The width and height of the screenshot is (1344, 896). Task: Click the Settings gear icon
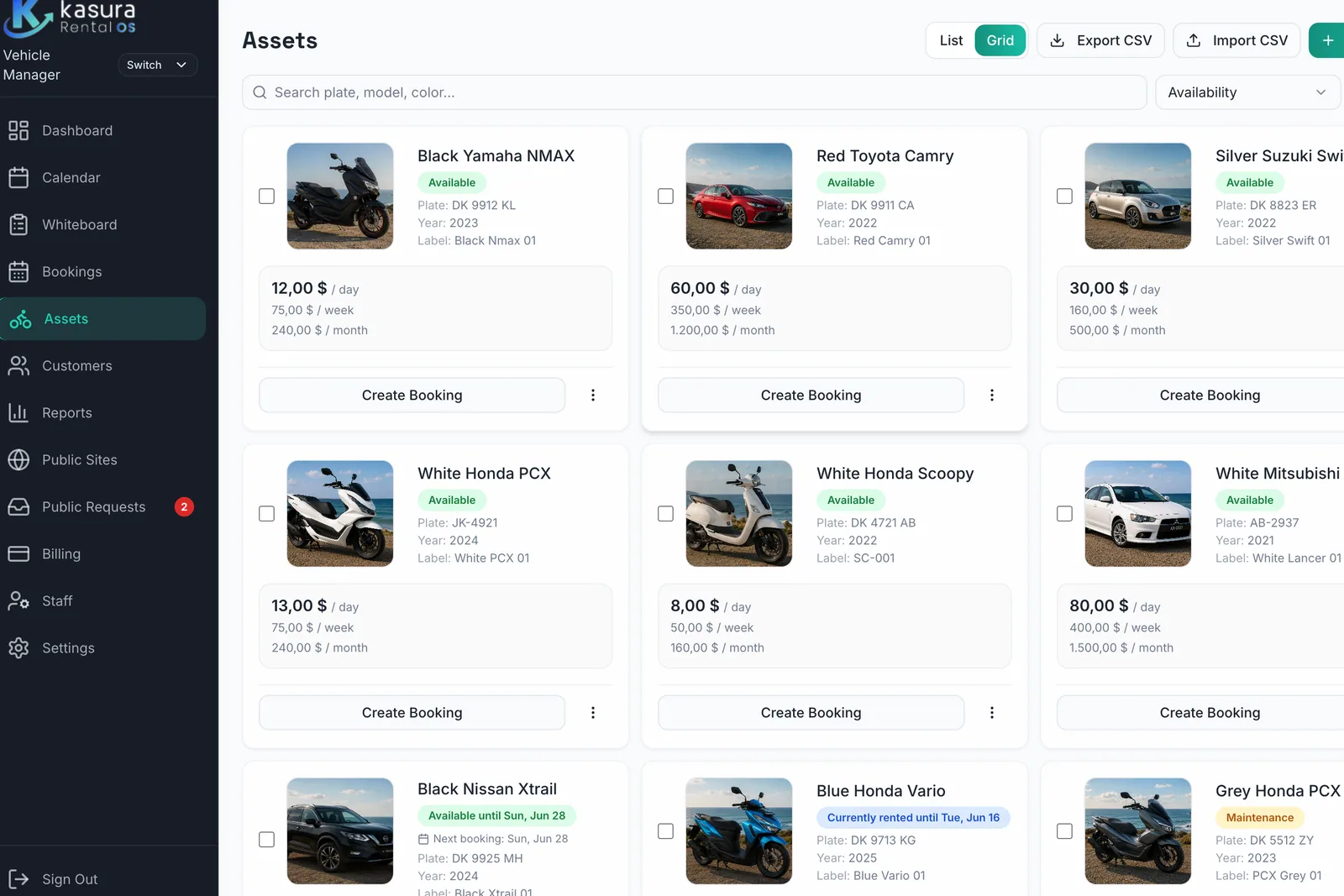tap(18, 647)
